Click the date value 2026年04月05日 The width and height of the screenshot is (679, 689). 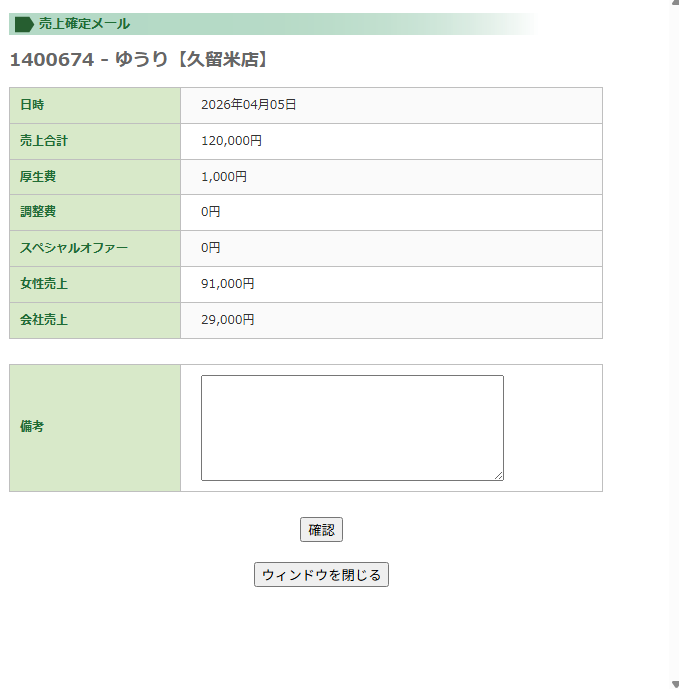click(248, 105)
